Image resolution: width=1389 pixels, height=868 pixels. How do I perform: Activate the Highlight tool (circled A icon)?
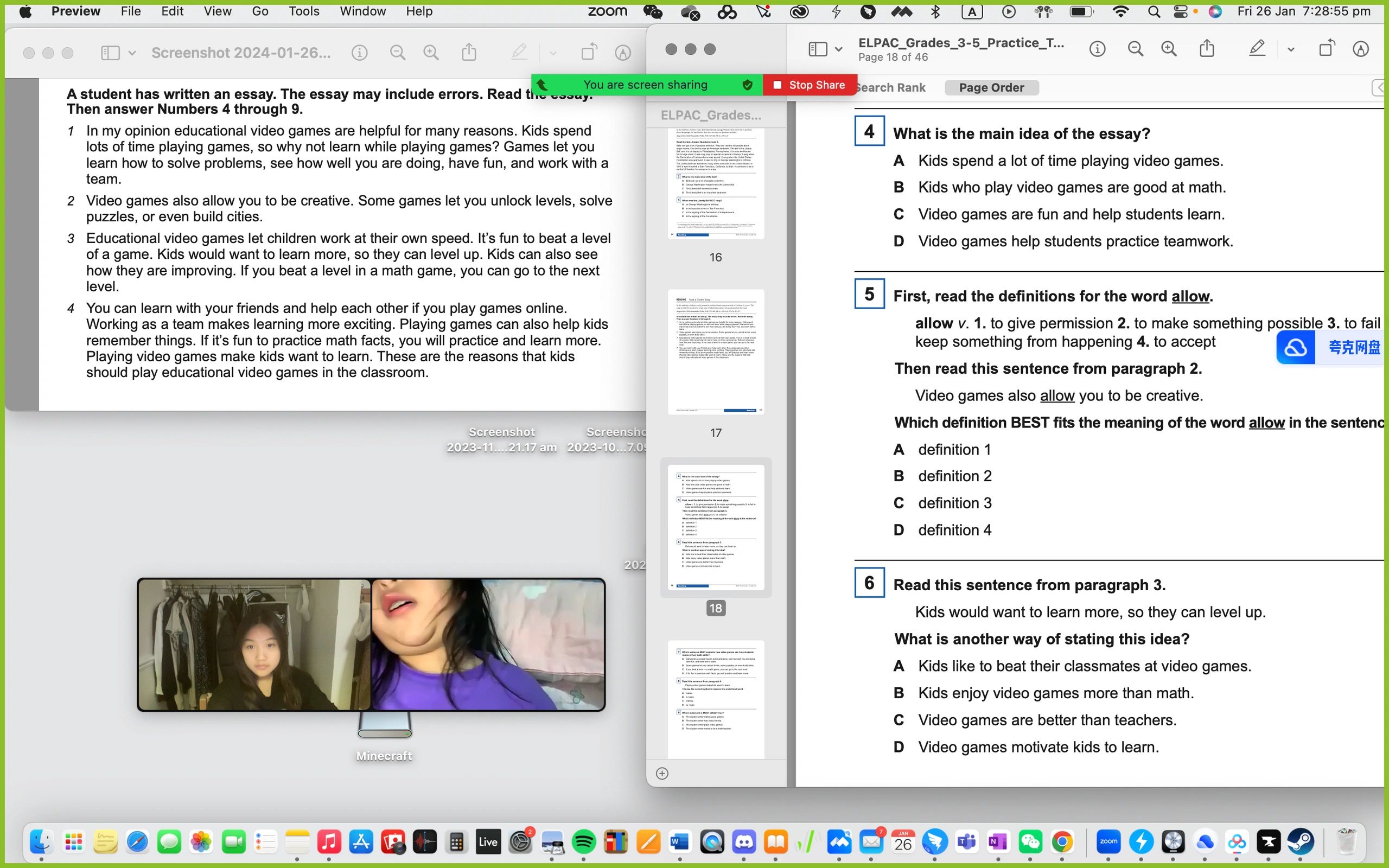click(1360, 49)
